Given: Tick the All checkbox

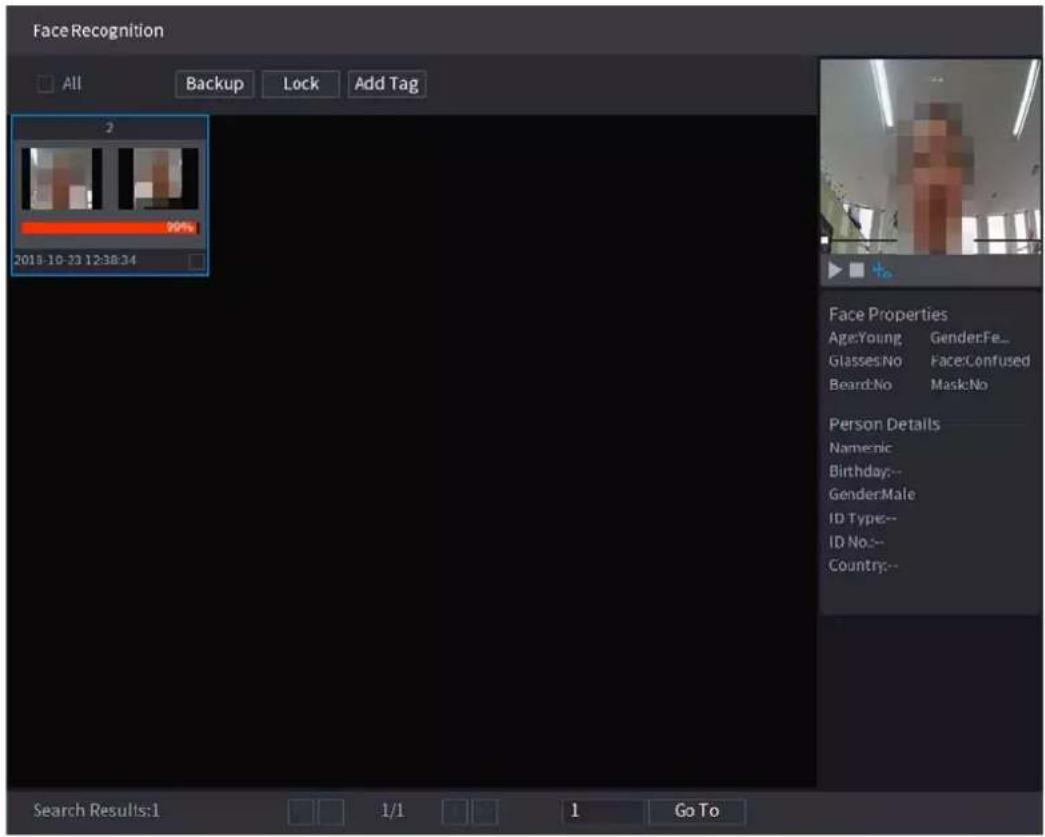Looking at the screenshot, I should pyautogui.click(x=45, y=84).
